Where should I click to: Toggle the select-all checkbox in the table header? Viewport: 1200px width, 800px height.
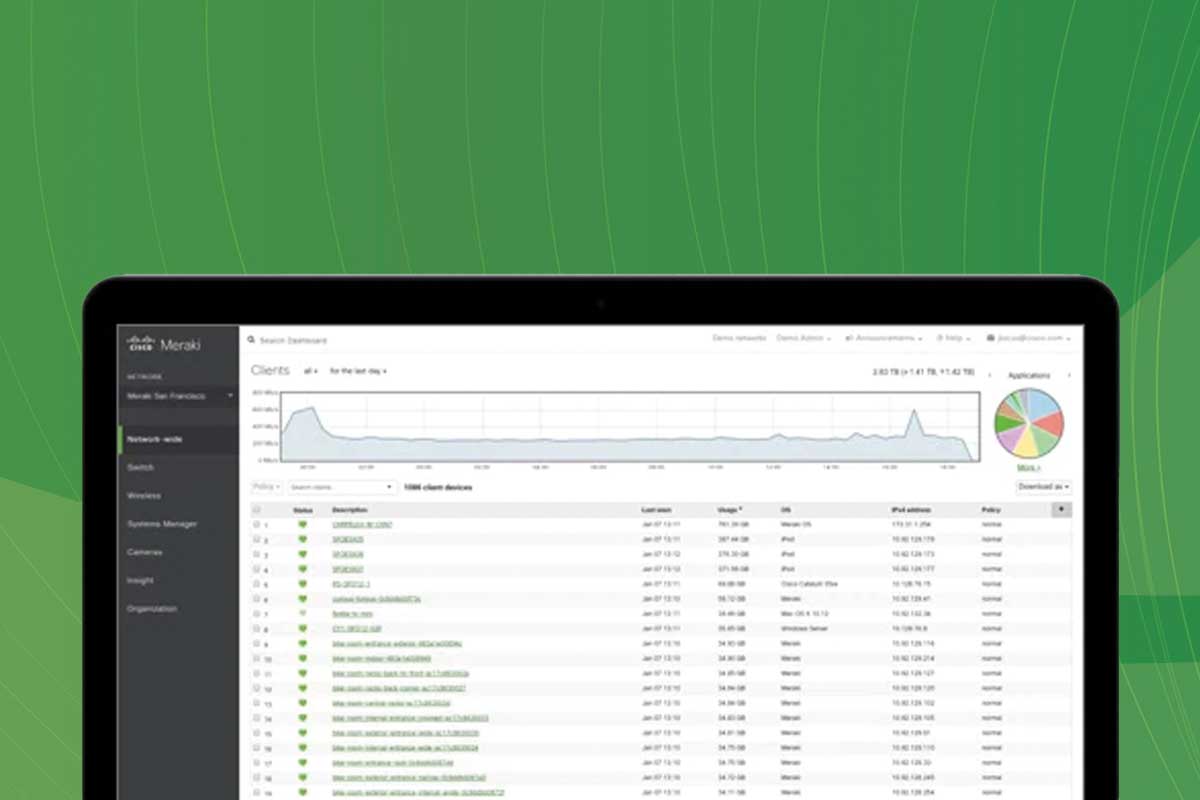257,510
